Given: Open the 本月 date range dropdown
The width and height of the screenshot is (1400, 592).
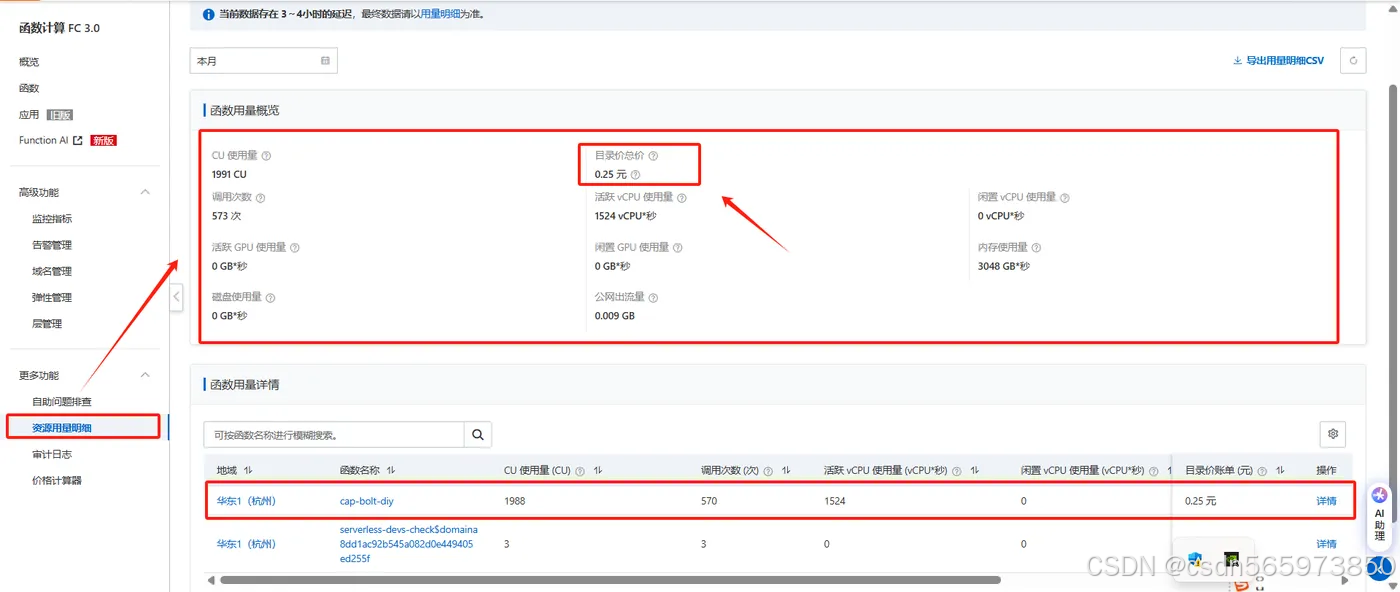Looking at the screenshot, I should coord(264,61).
